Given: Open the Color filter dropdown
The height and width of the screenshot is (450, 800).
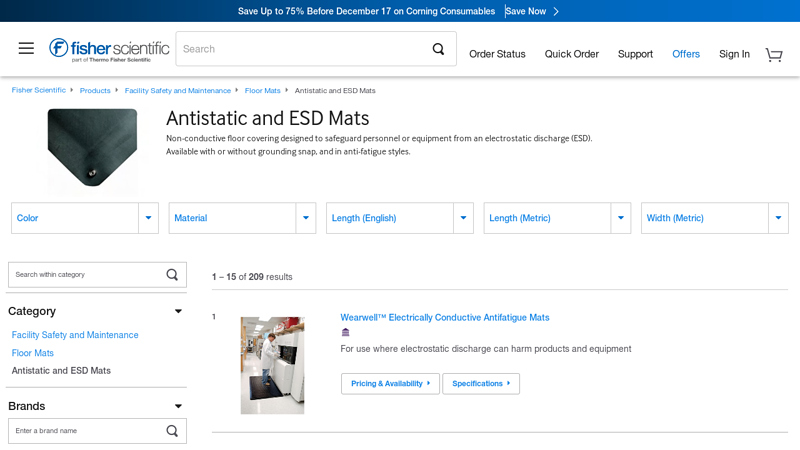Looking at the screenshot, I should coord(85,218).
